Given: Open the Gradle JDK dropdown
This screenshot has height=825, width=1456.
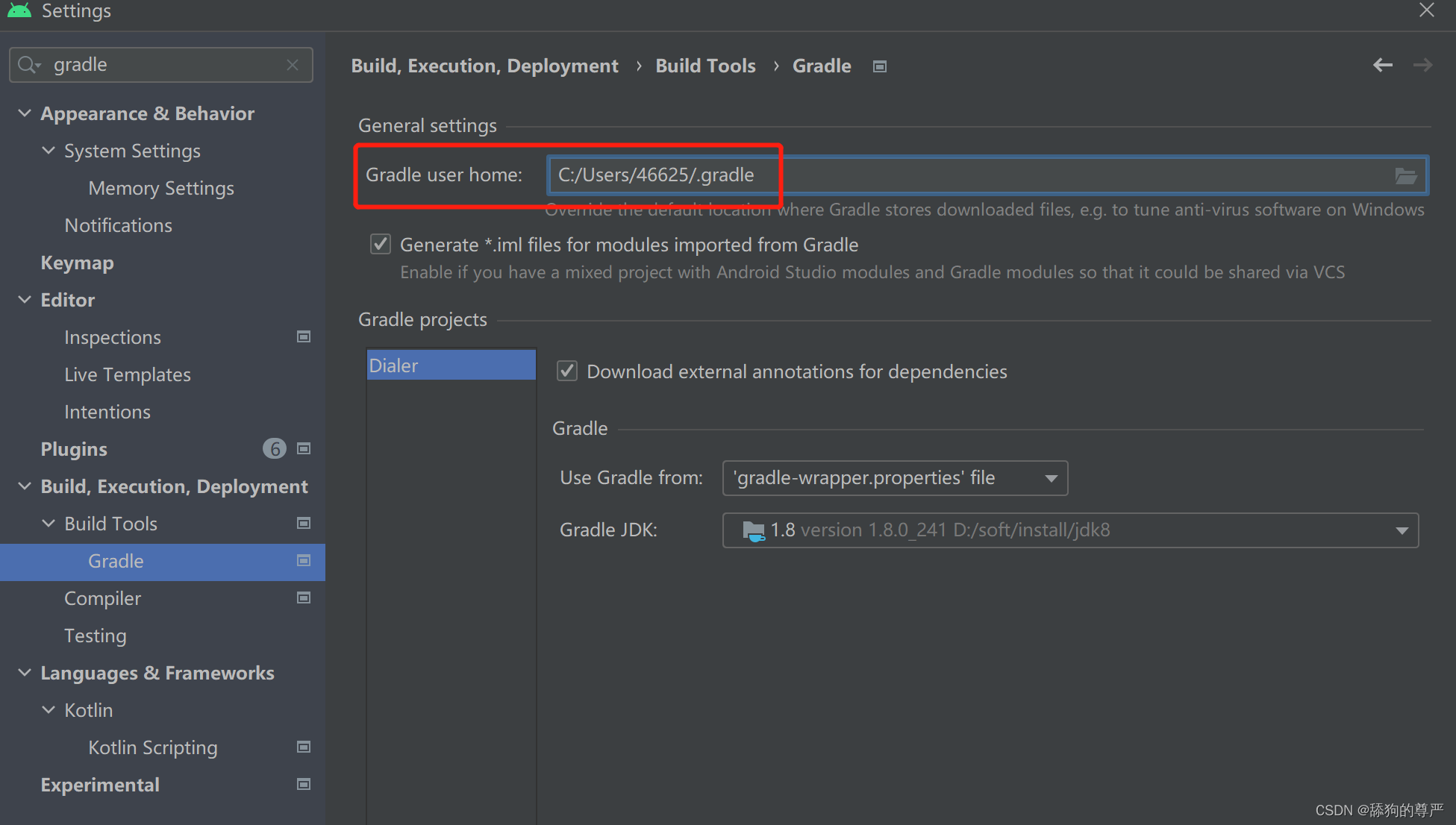Looking at the screenshot, I should 1070,530.
